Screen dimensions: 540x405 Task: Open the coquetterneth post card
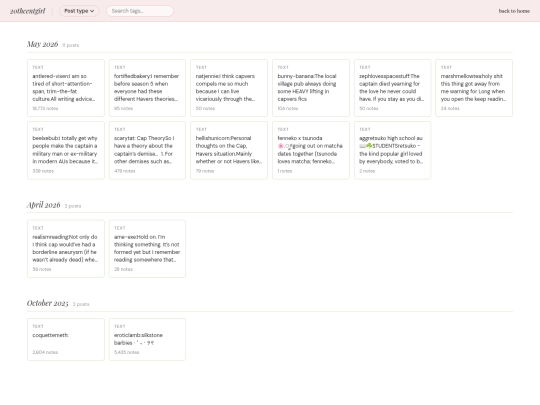(66, 340)
